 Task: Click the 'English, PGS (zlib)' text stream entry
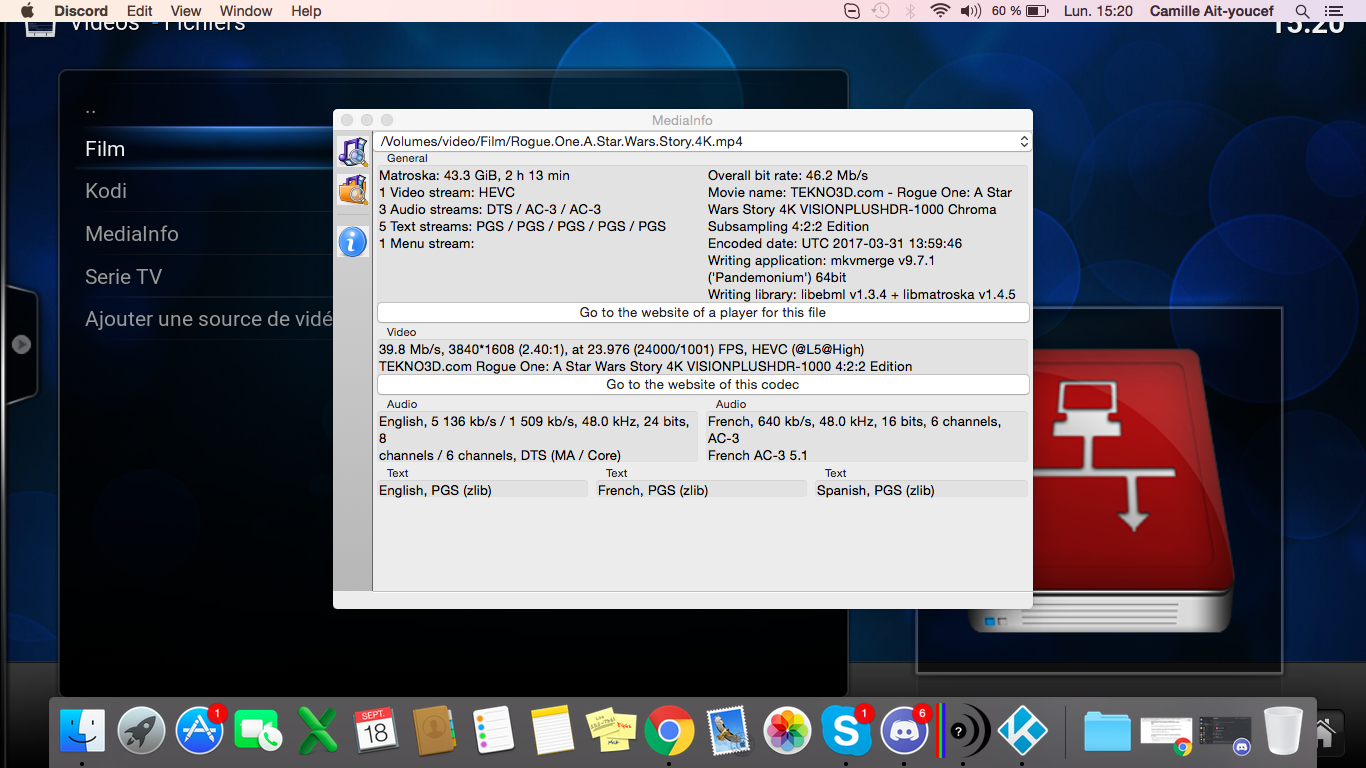436,490
